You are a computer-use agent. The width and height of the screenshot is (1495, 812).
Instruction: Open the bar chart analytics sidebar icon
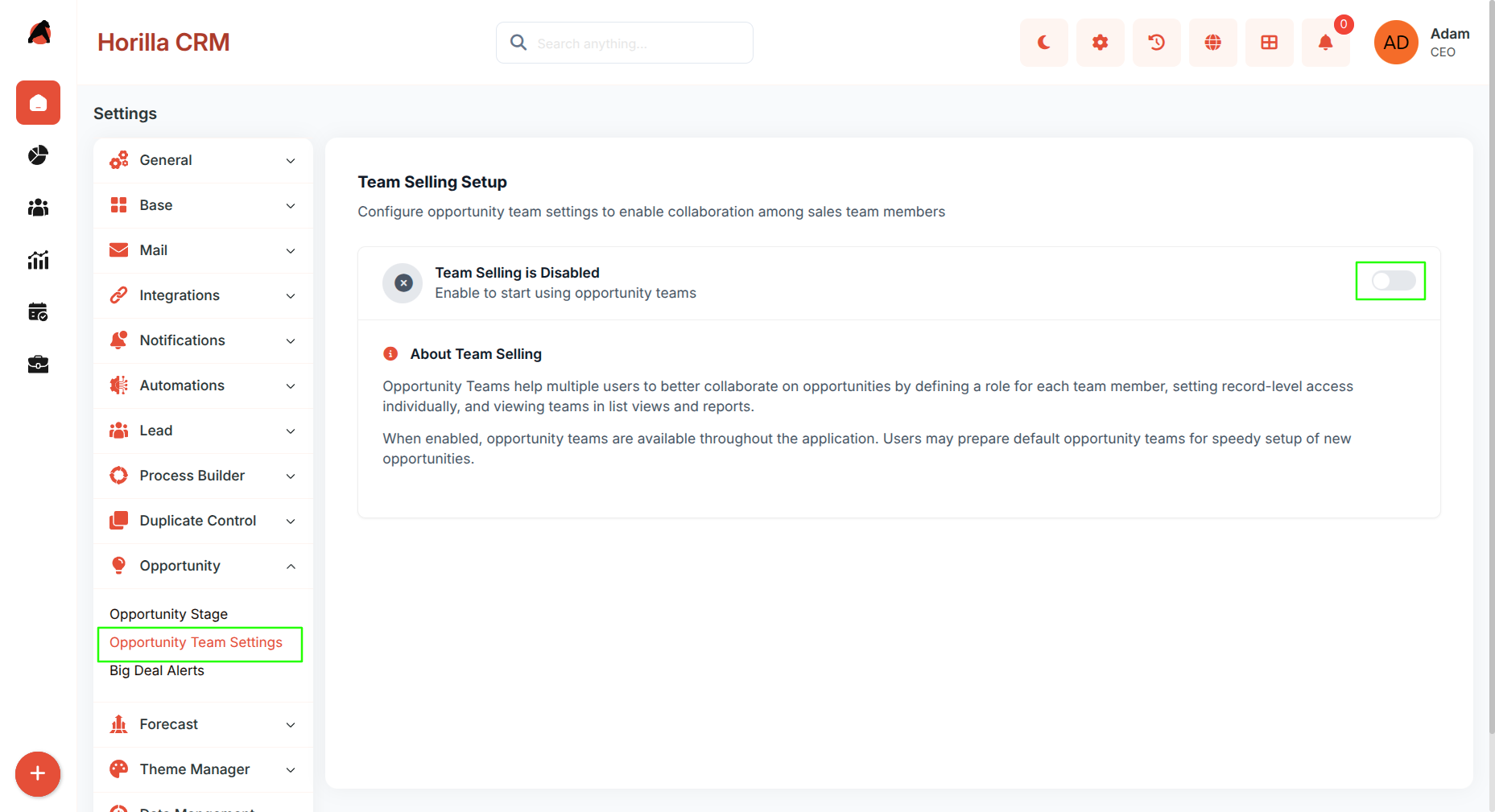tap(38, 260)
